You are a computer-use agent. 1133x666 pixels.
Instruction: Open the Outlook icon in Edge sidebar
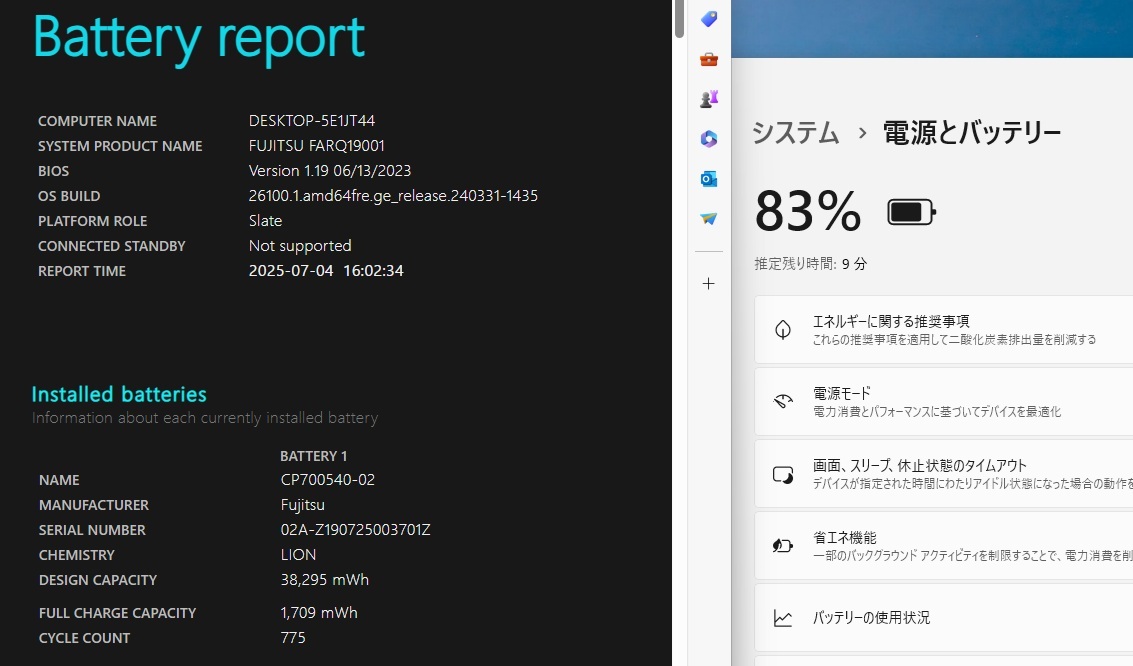coord(709,178)
